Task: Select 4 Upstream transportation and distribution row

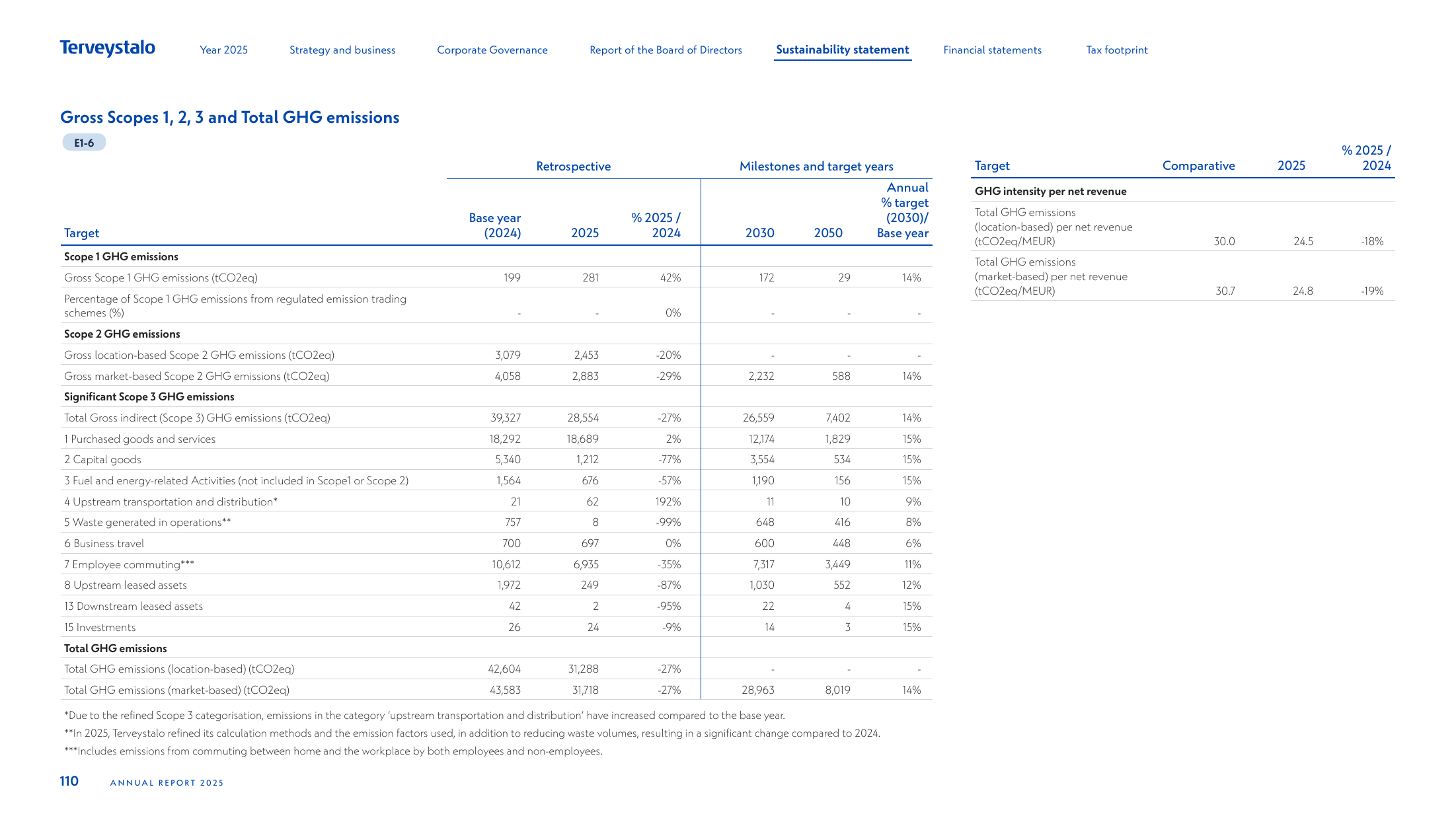Action: click(171, 502)
